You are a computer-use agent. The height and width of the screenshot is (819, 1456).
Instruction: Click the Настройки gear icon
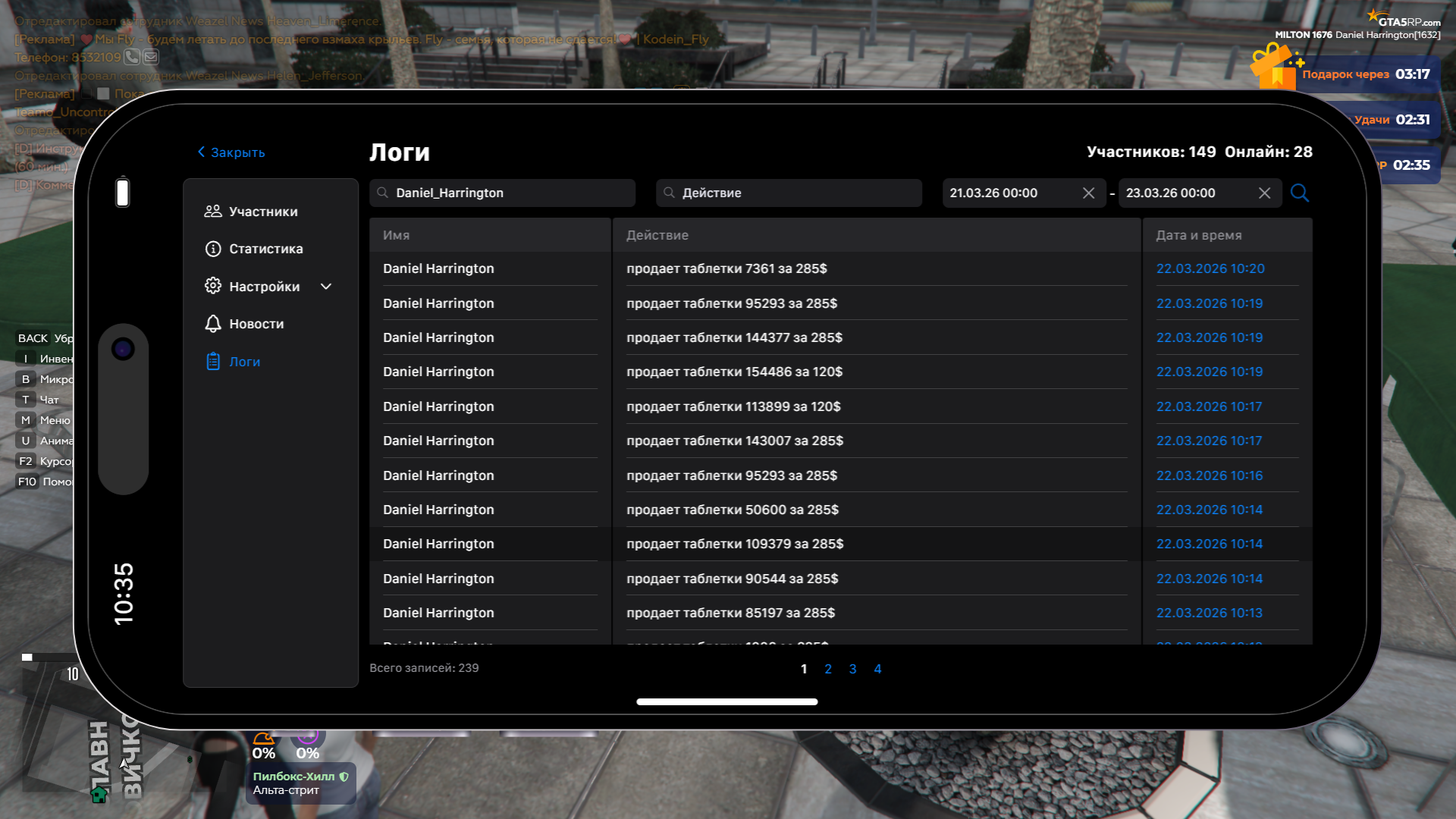pos(213,286)
